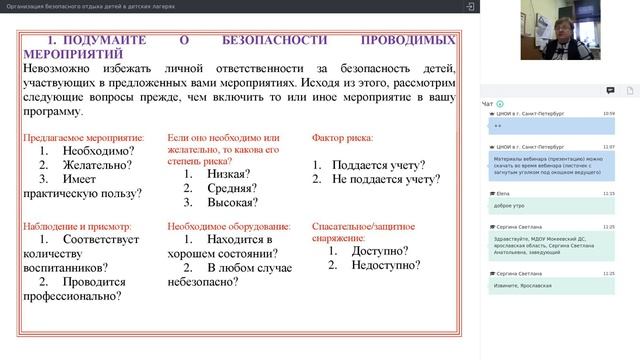Viewport: 640px width, 360px height.
Task: Click the heading "Спасательное/защитное снаряжение:"
Action: tap(363, 232)
